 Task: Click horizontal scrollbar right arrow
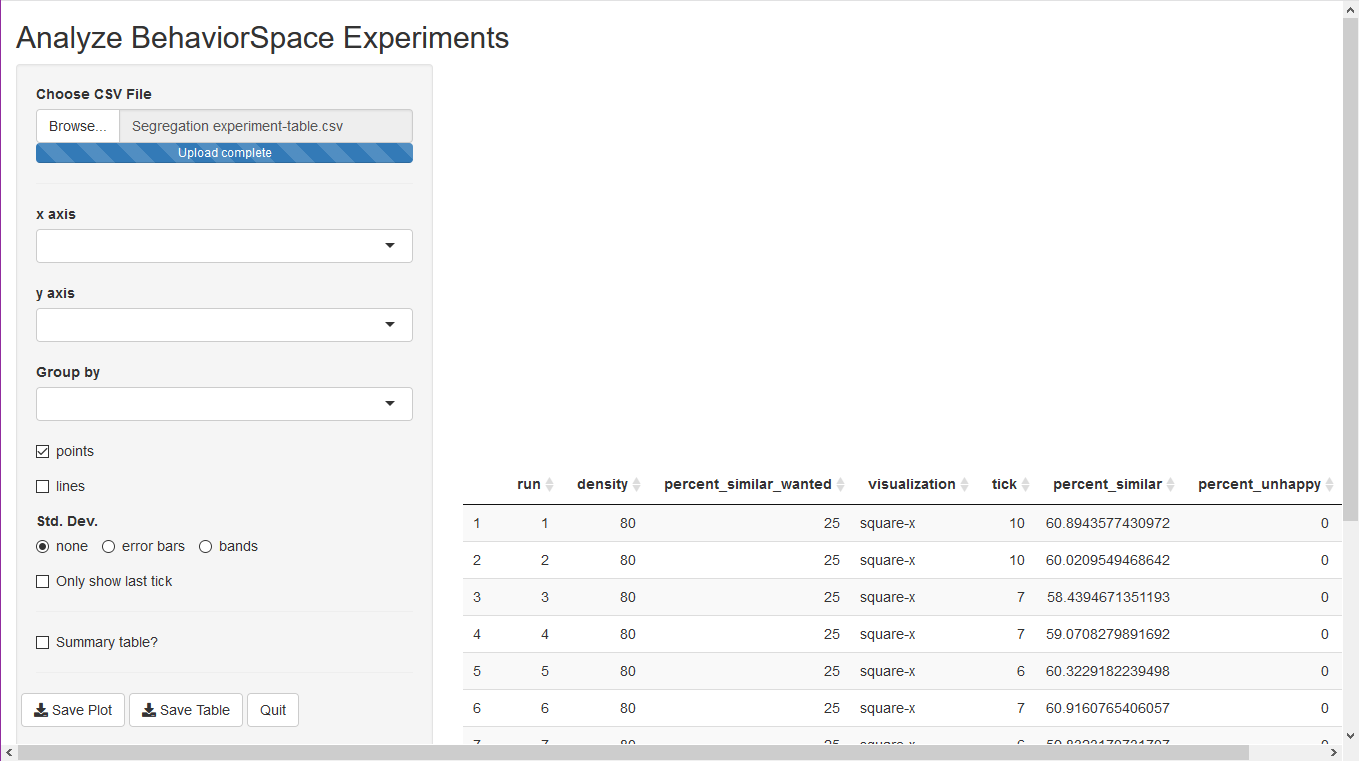[1334, 752]
